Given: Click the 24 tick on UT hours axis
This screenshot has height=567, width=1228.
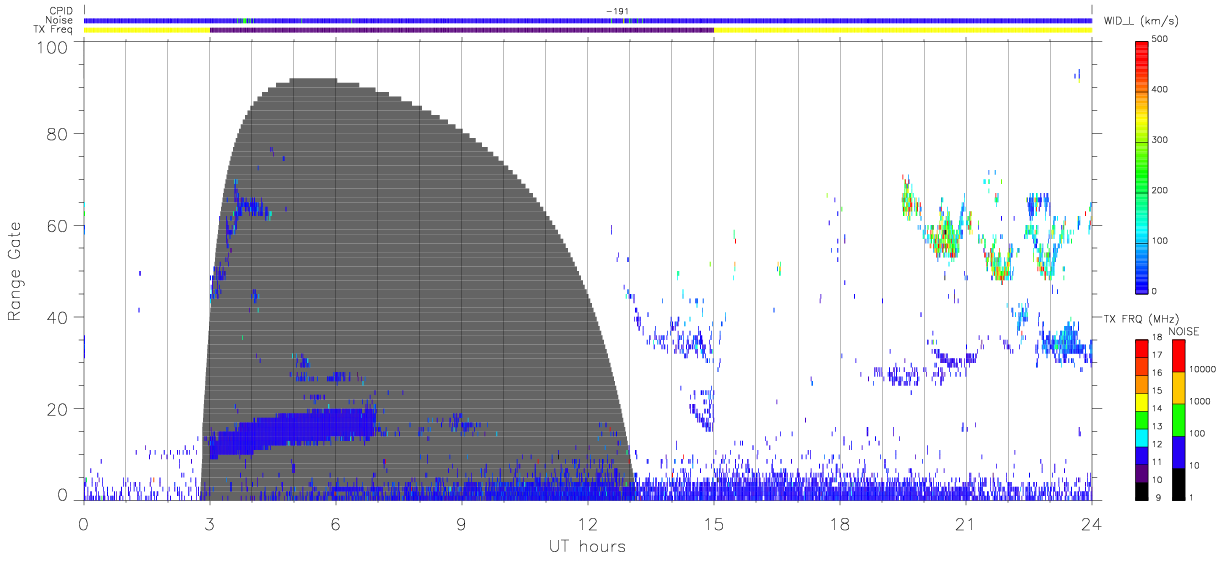Looking at the screenshot, I should coord(1091,524).
